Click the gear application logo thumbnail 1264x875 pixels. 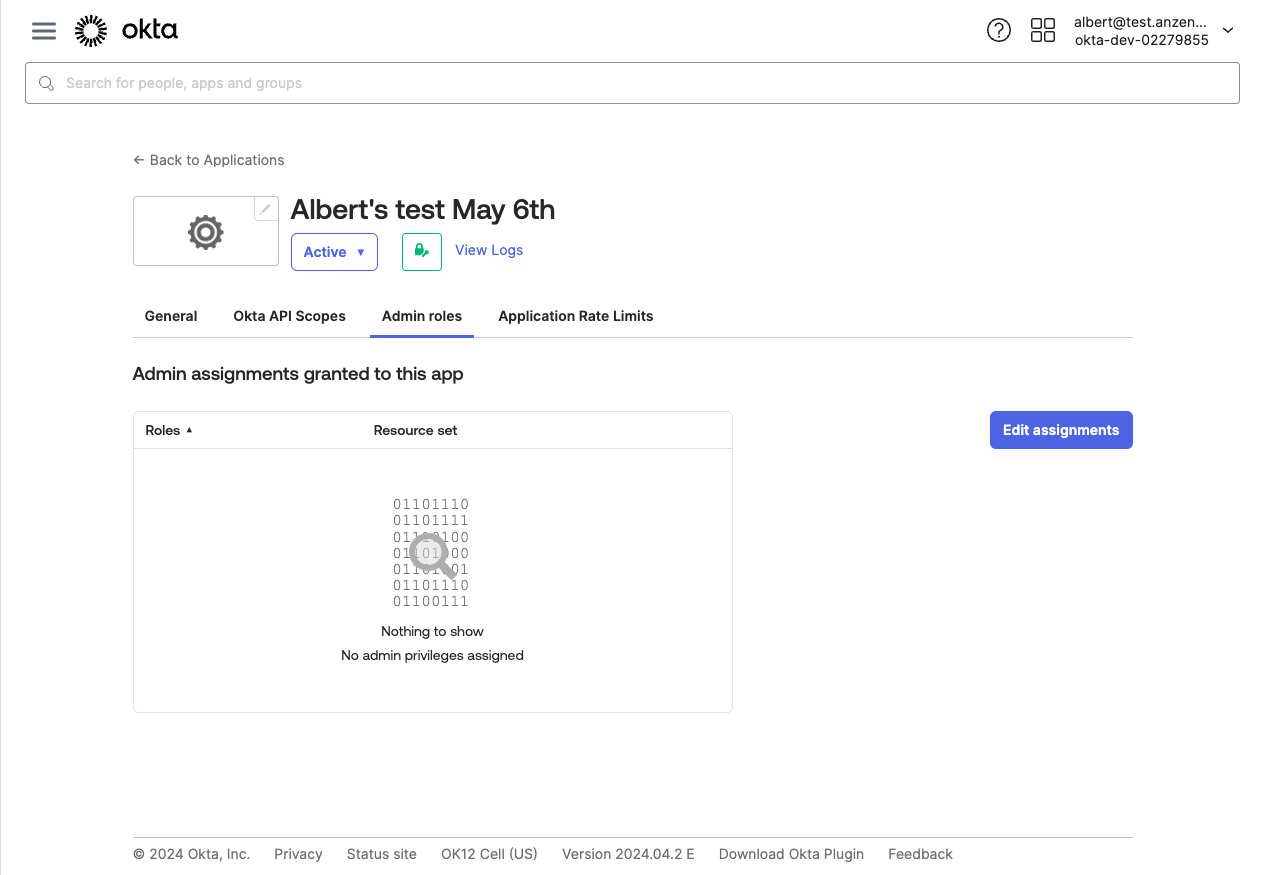tap(205, 232)
